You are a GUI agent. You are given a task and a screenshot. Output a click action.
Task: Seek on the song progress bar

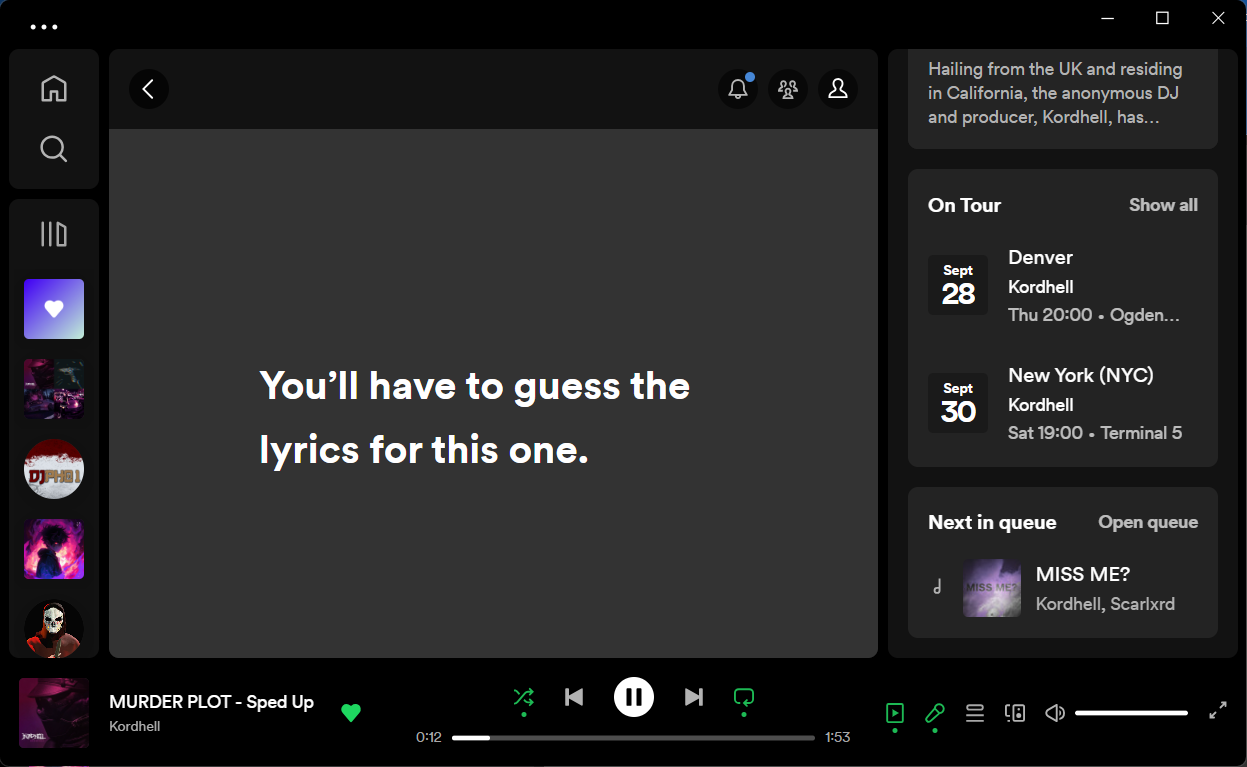633,738
